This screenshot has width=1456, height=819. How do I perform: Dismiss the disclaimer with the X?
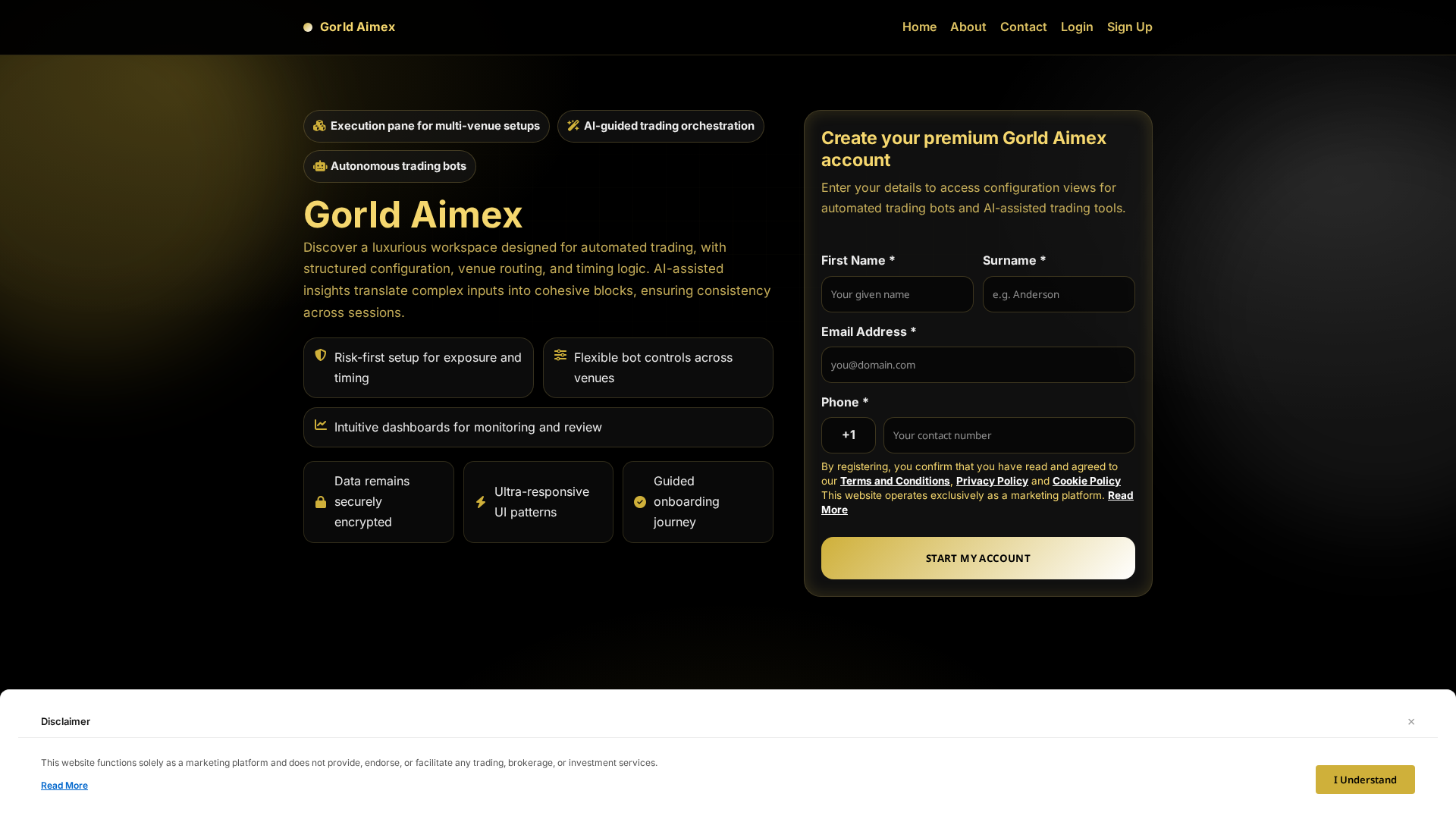click(1411, 721)
